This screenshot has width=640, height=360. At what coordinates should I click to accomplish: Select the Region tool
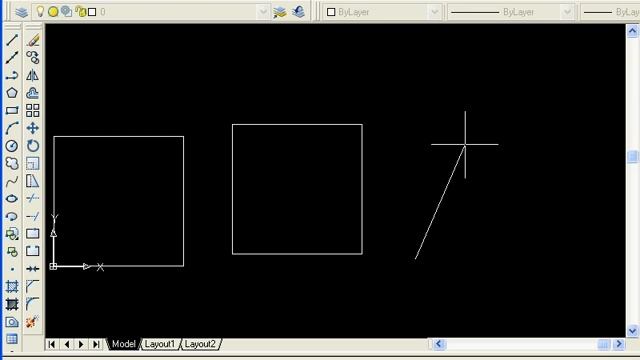[12, 322]
